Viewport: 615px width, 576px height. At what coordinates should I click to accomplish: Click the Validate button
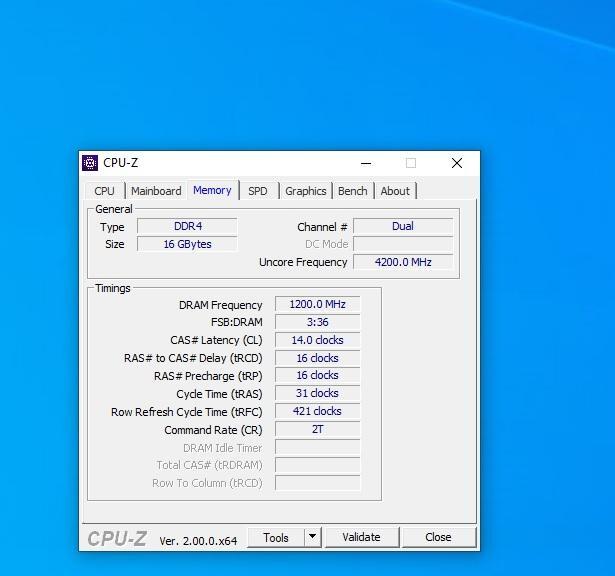[x=361, y=537]
